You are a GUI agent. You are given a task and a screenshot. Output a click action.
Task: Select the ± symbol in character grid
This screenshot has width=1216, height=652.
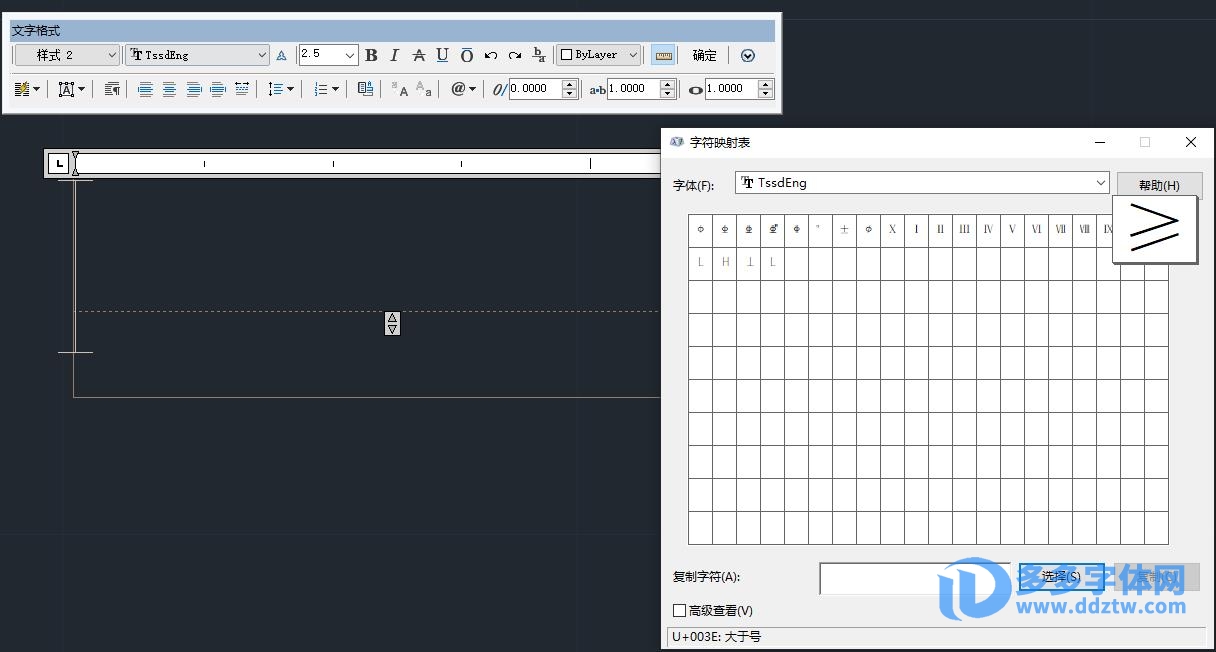point(844,230)
